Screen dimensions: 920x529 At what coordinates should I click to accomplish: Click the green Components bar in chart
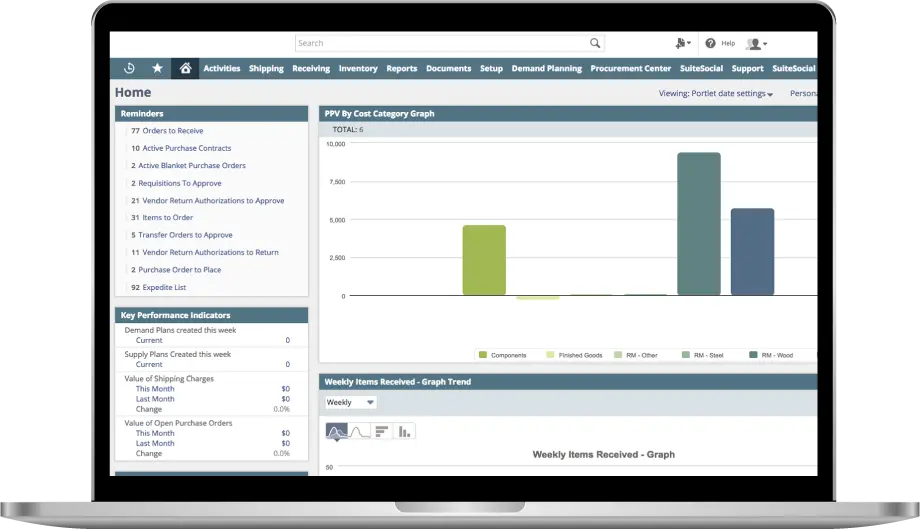484,260
